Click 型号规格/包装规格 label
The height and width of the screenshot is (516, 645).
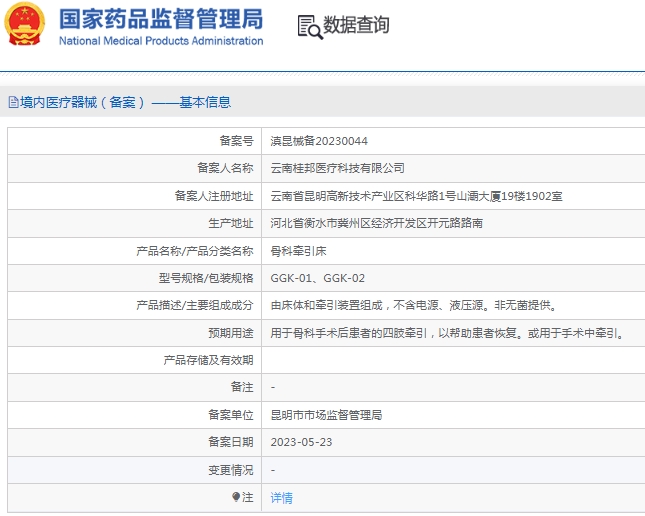pos(206,278)
